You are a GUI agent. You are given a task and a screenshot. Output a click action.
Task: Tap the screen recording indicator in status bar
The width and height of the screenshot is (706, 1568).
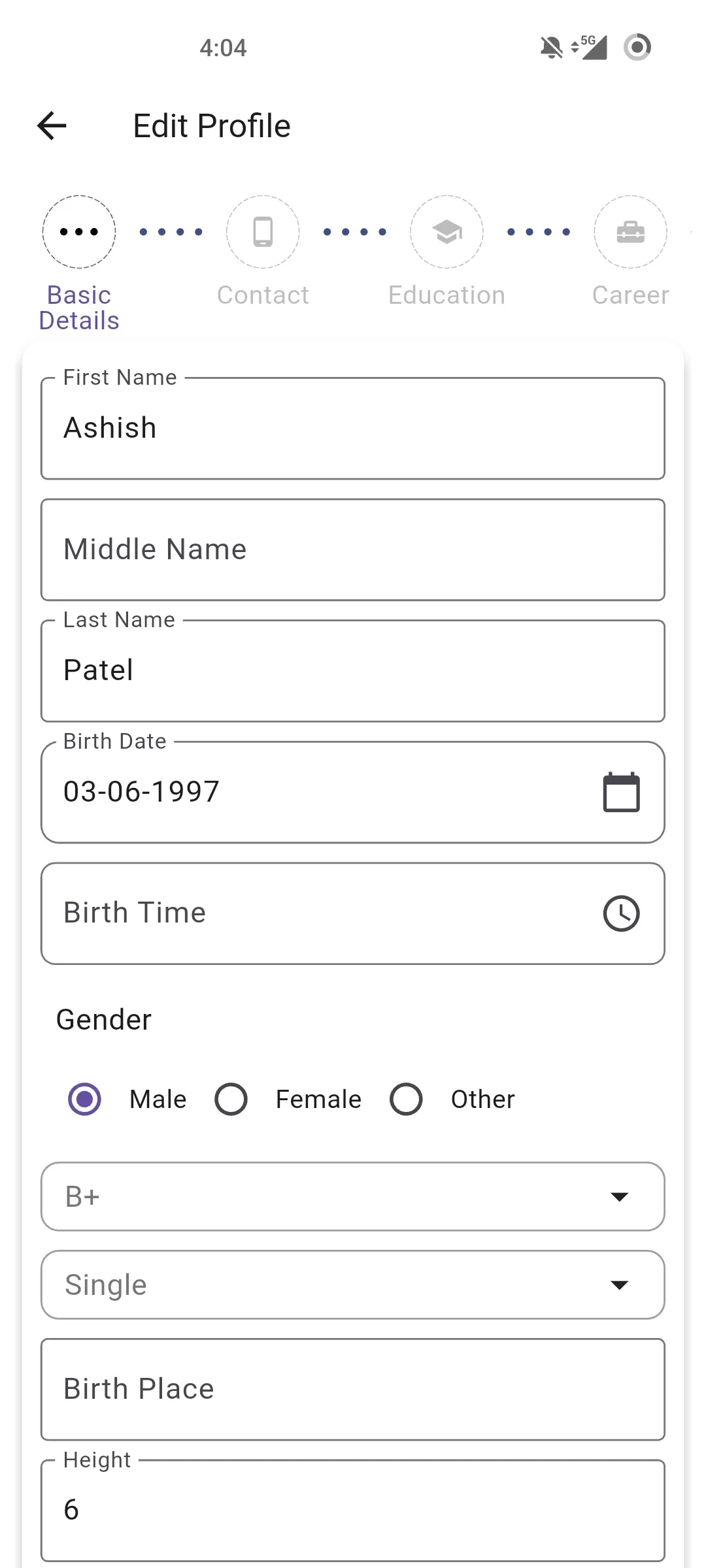pyautogui.click(x=637, y=46)
